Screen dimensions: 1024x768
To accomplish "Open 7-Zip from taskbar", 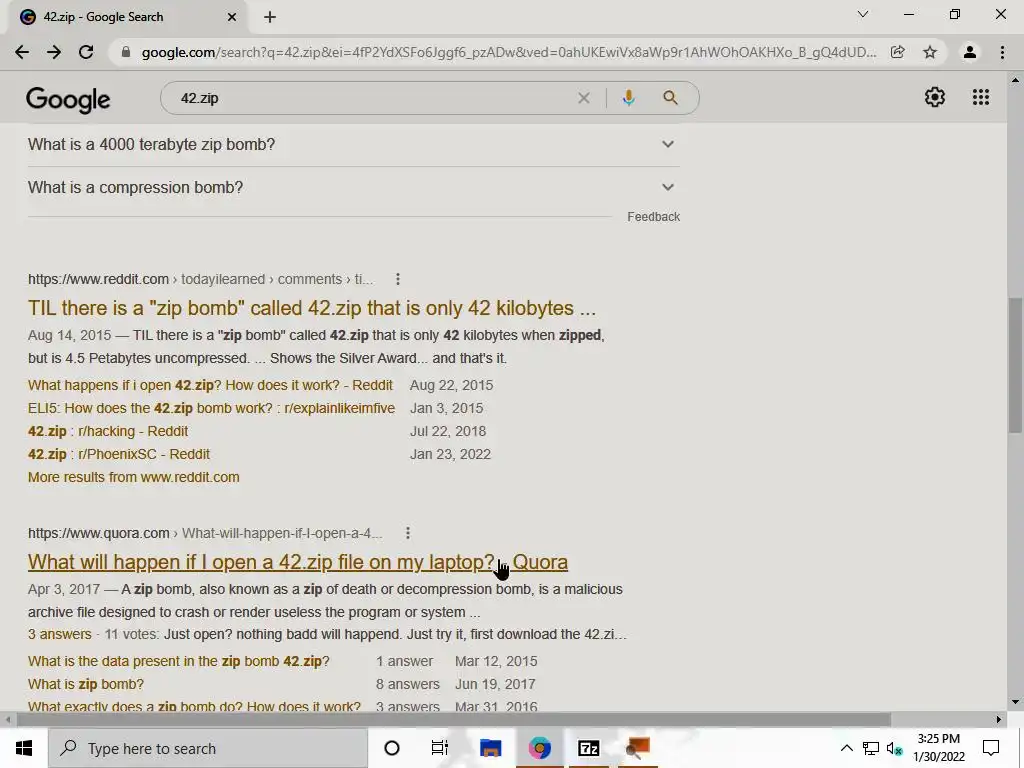I will (x=588, y=748).
